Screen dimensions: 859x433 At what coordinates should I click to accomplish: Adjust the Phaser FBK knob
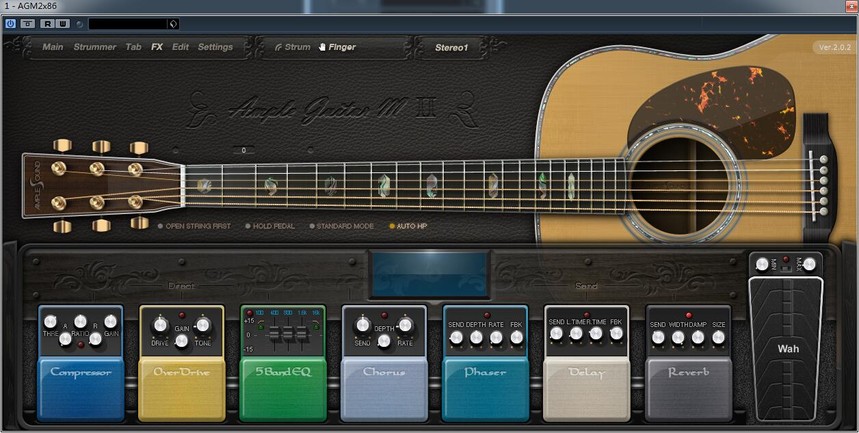coord(517,338)
